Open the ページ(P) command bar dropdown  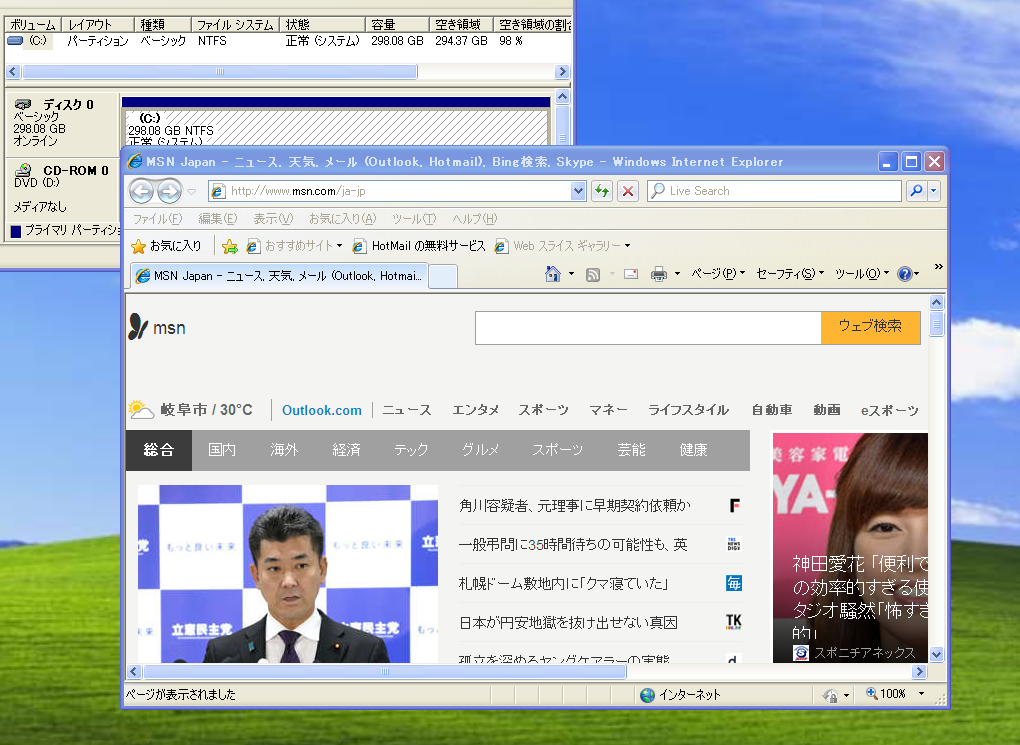pos(718,274)
